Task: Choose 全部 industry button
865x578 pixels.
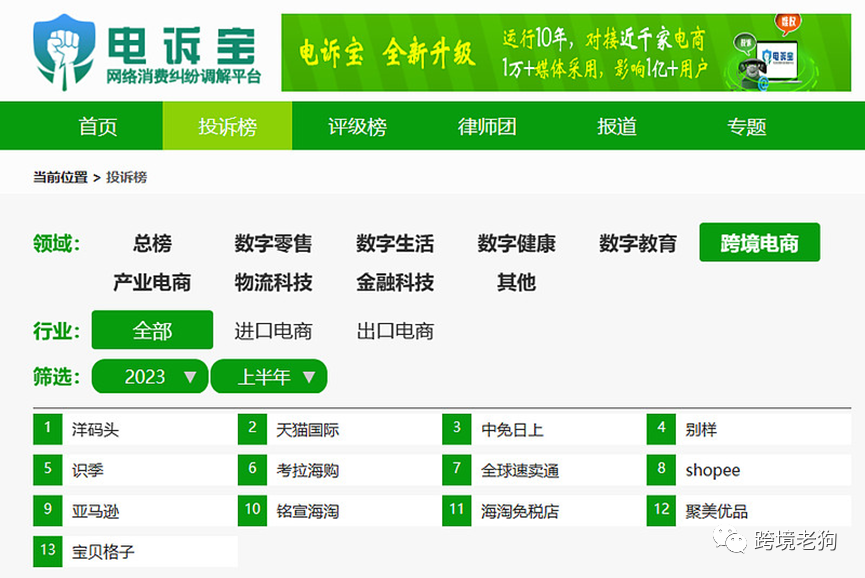Action: [x=152, y=330]
